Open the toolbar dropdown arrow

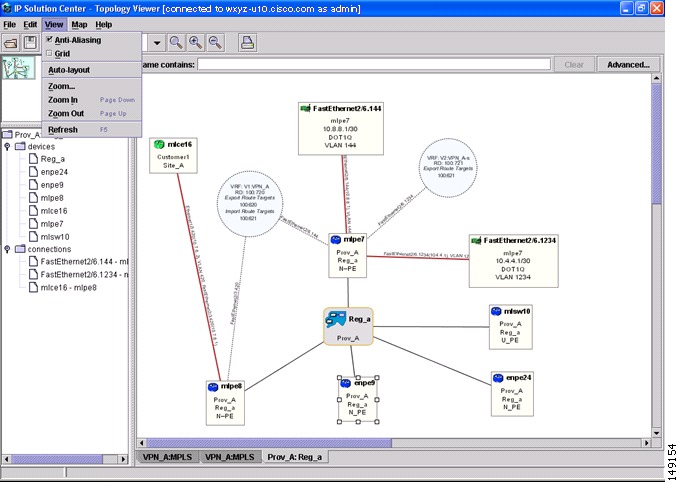(x=157, y=43)
